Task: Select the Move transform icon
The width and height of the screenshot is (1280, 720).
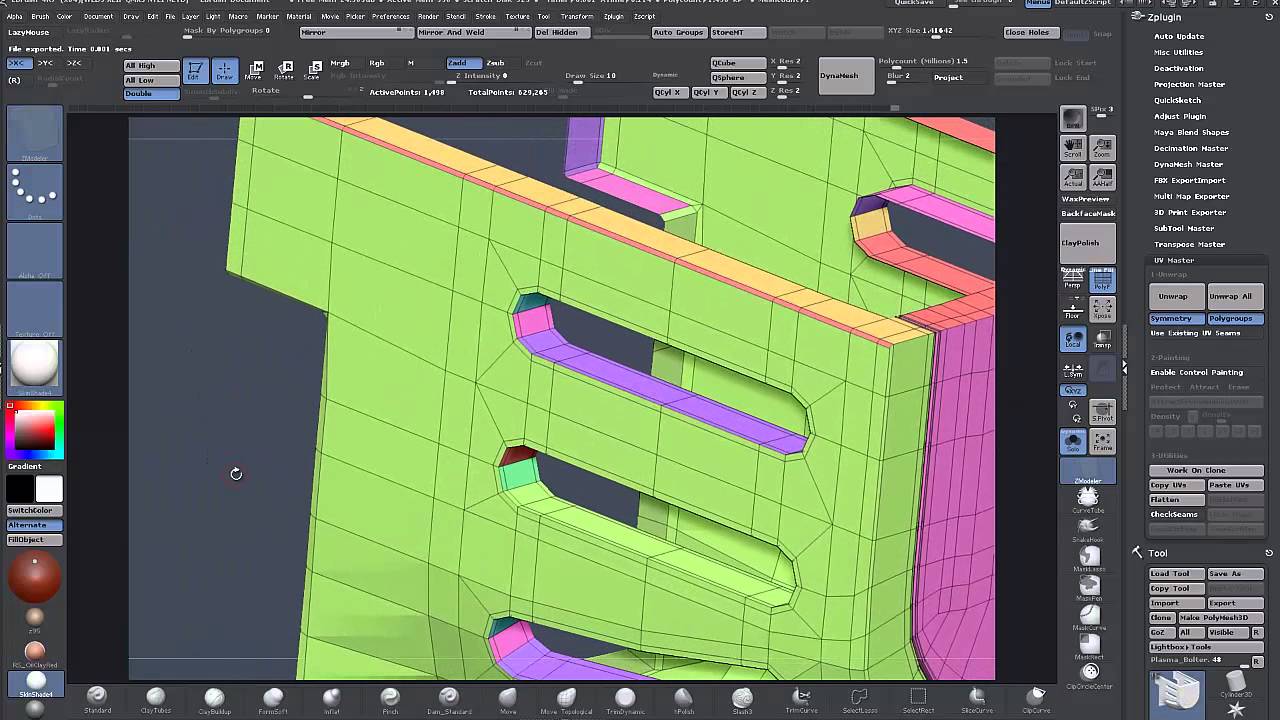Action: [x=255, y=70]
